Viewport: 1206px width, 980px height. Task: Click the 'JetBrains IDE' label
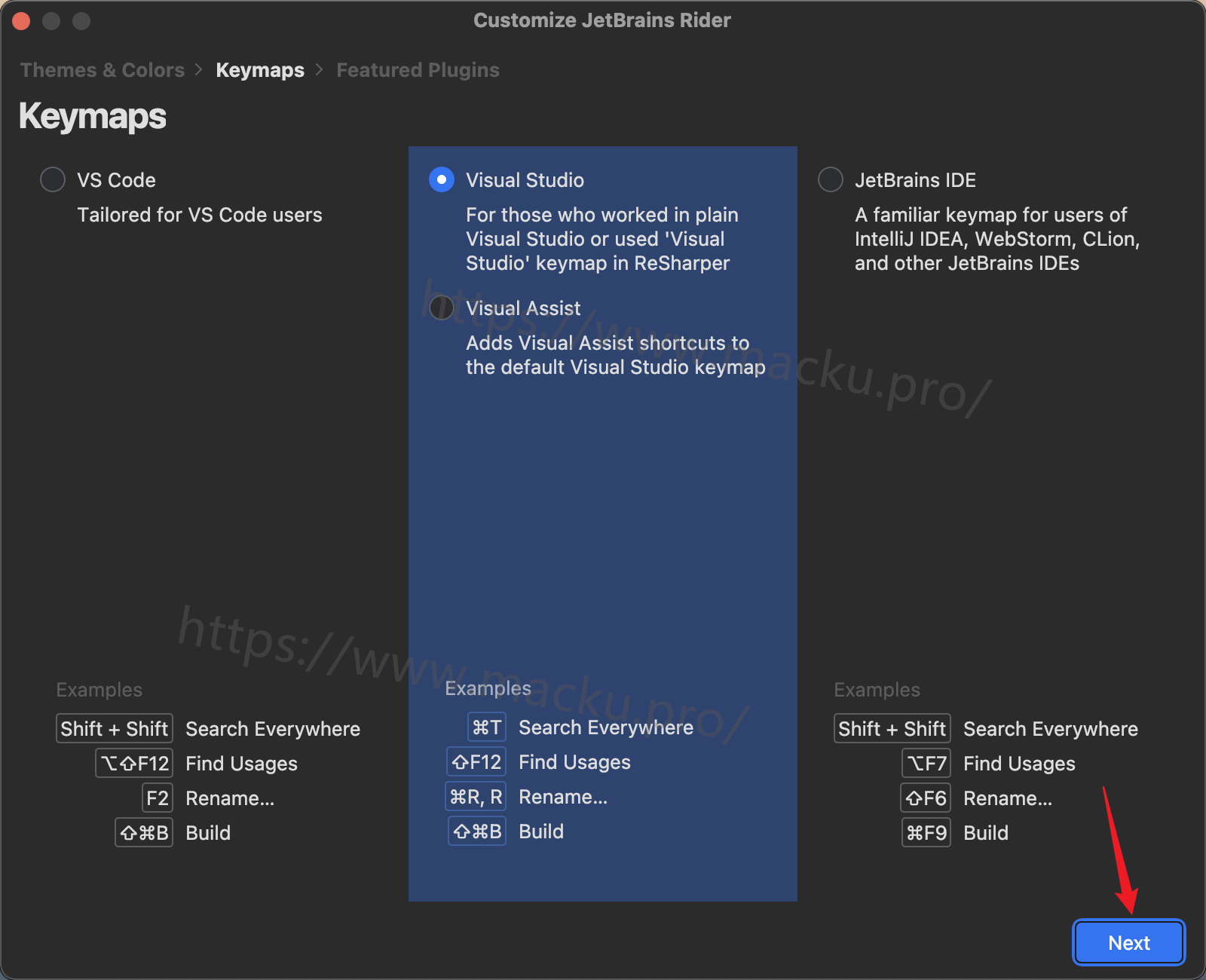pos(915,180)
